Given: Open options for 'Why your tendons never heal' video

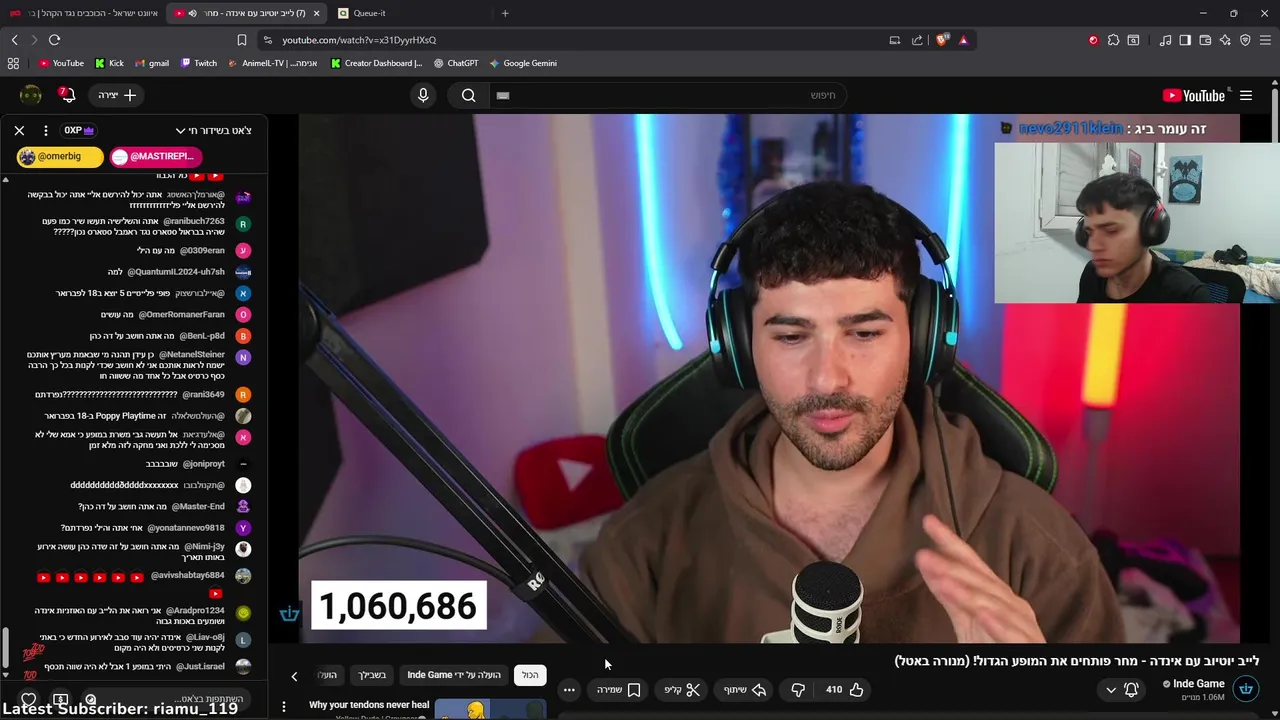Looking at the screenshot, I should click(284, 707).
